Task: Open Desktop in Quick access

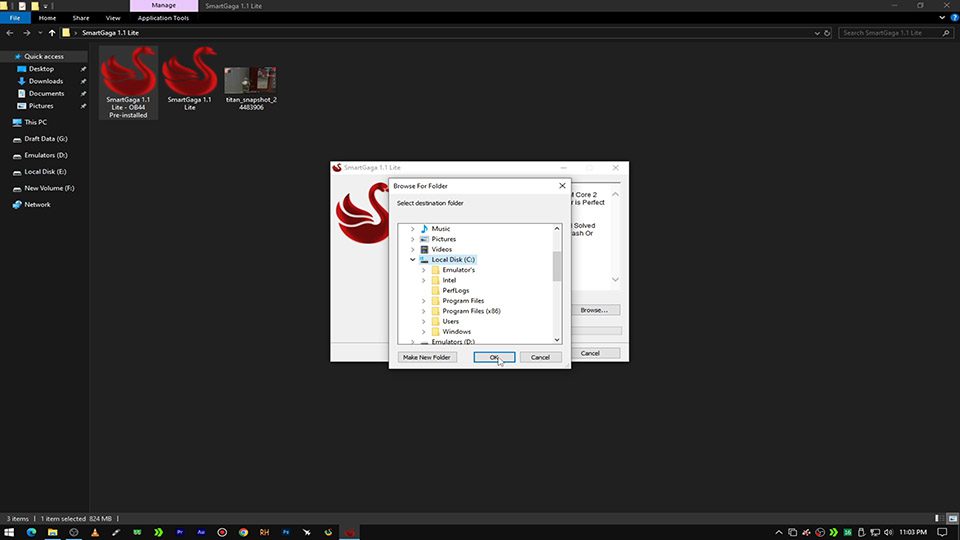Action: point(41,69)
